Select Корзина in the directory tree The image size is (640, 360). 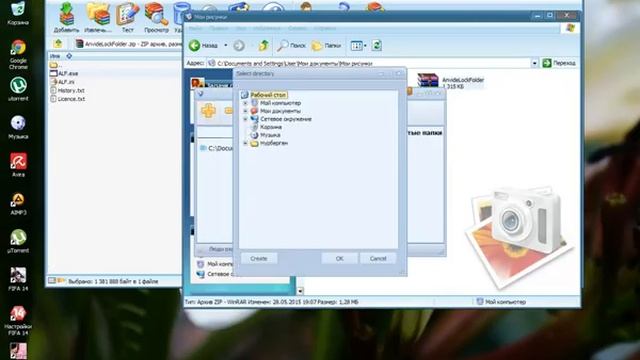pyautogui.click(x=271, y=127)
